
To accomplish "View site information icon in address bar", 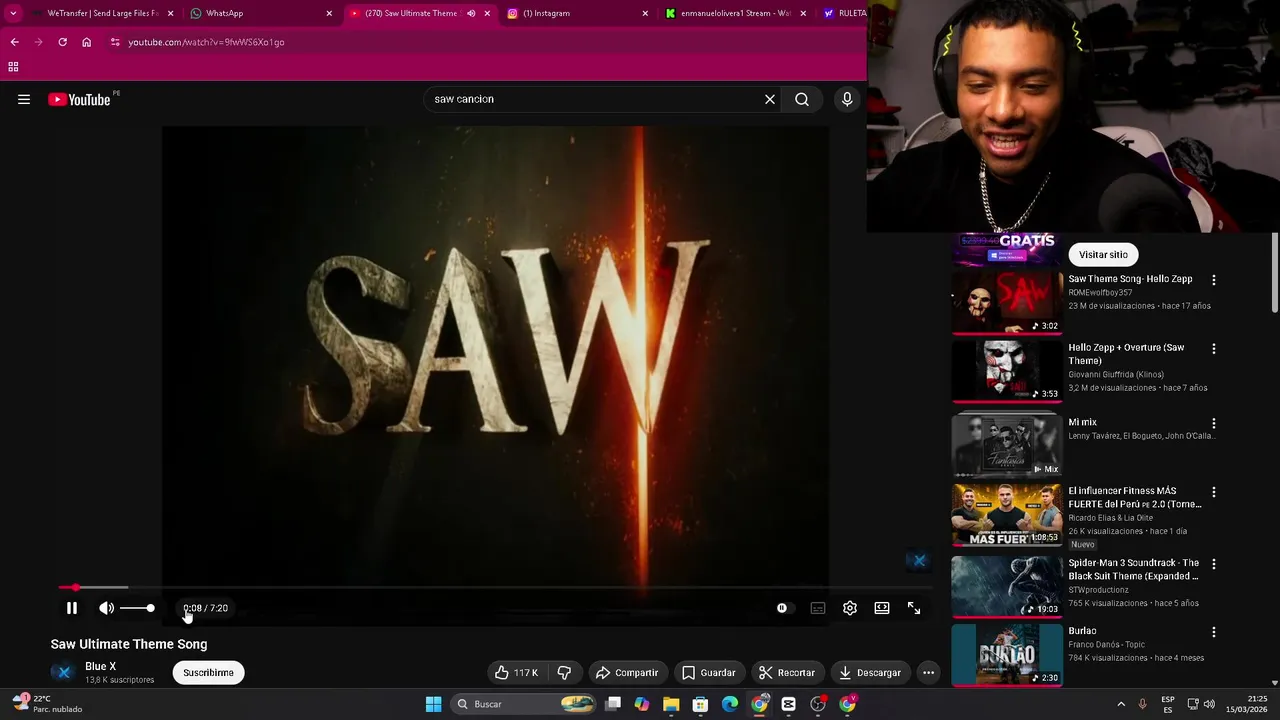I will click(115, 42).
